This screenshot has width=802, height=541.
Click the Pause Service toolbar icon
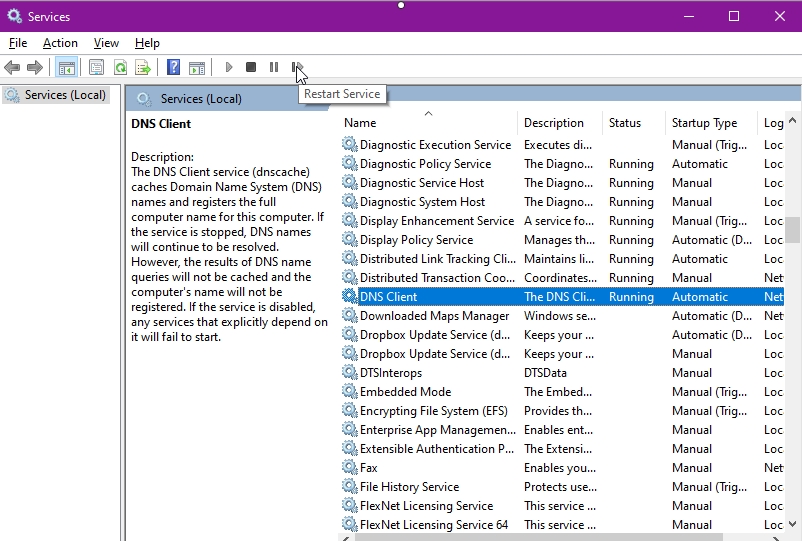(274, 67)
